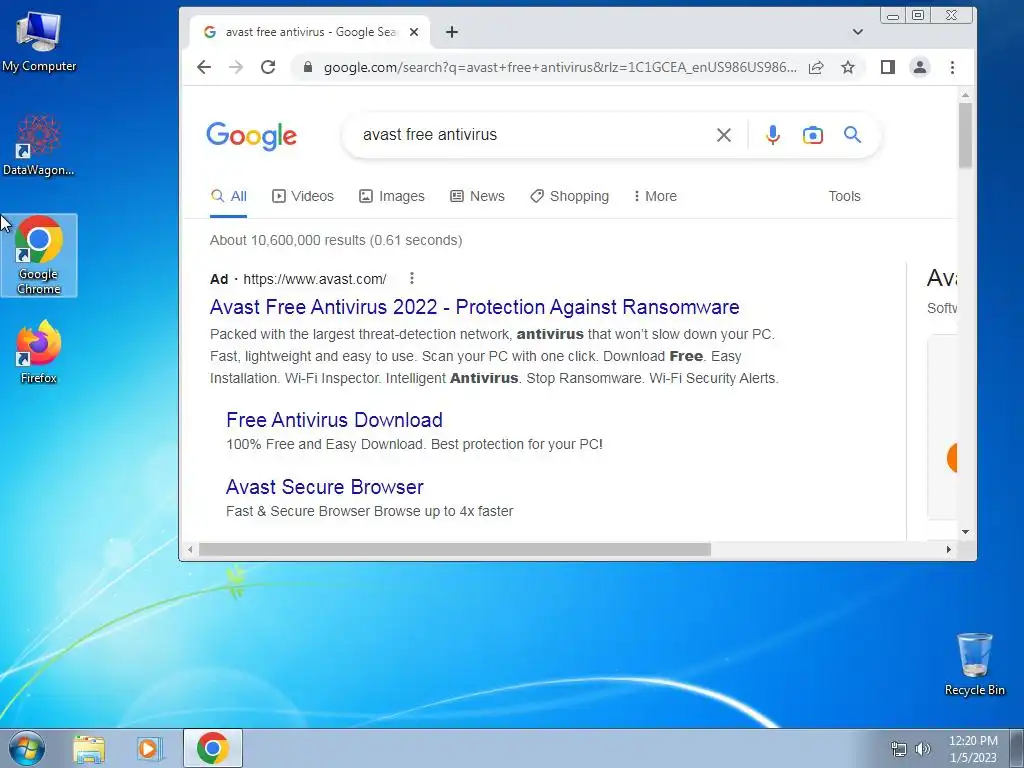Click the address bar URL
Image resolution: width=1024 pixels, height=768 pixels.
point(560,67)
